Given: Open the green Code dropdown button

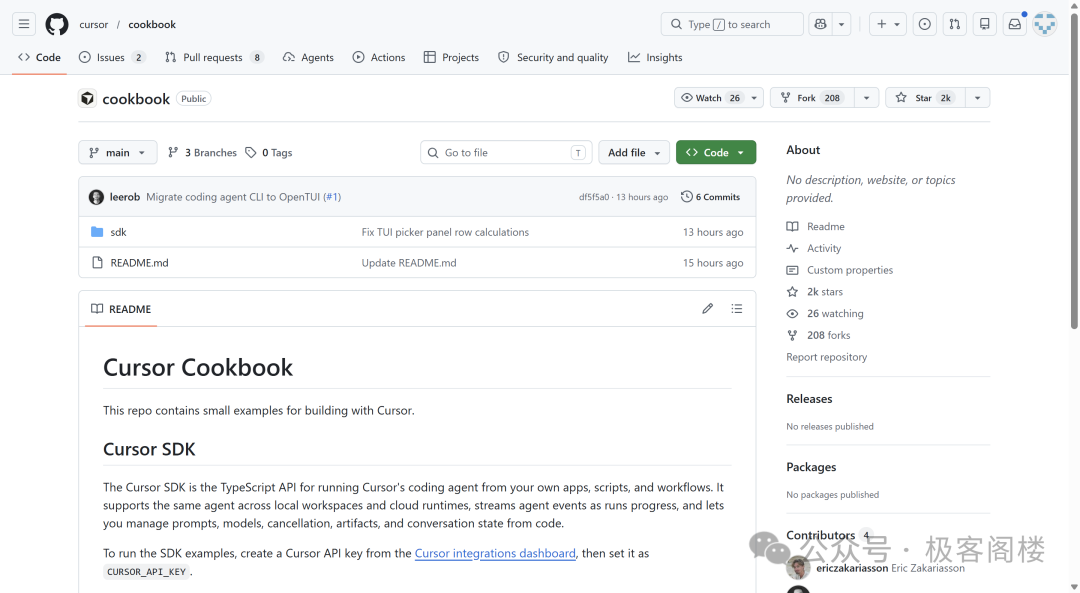Looking at the screenshot, I should pyautogui.click(x=716, y=152).
